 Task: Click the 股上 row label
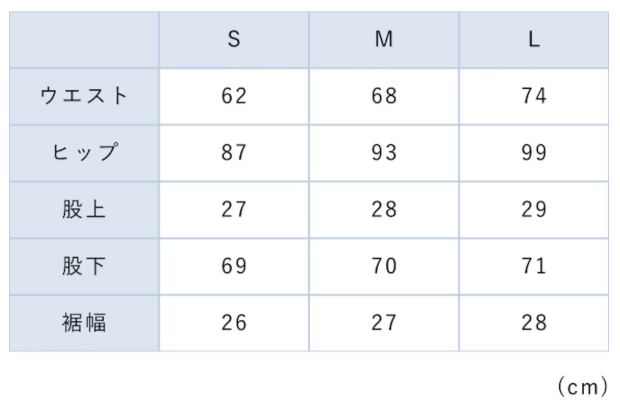(84, 210)
